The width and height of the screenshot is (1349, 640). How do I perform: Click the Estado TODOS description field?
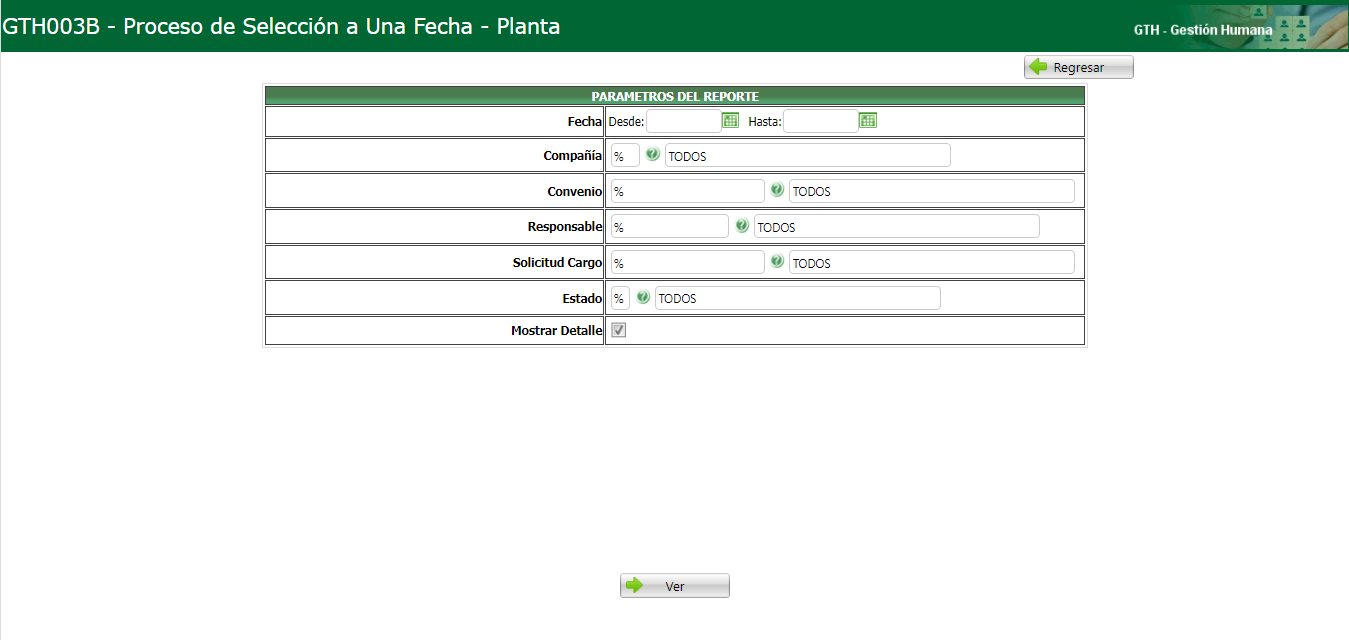click(x=797, y=297)
